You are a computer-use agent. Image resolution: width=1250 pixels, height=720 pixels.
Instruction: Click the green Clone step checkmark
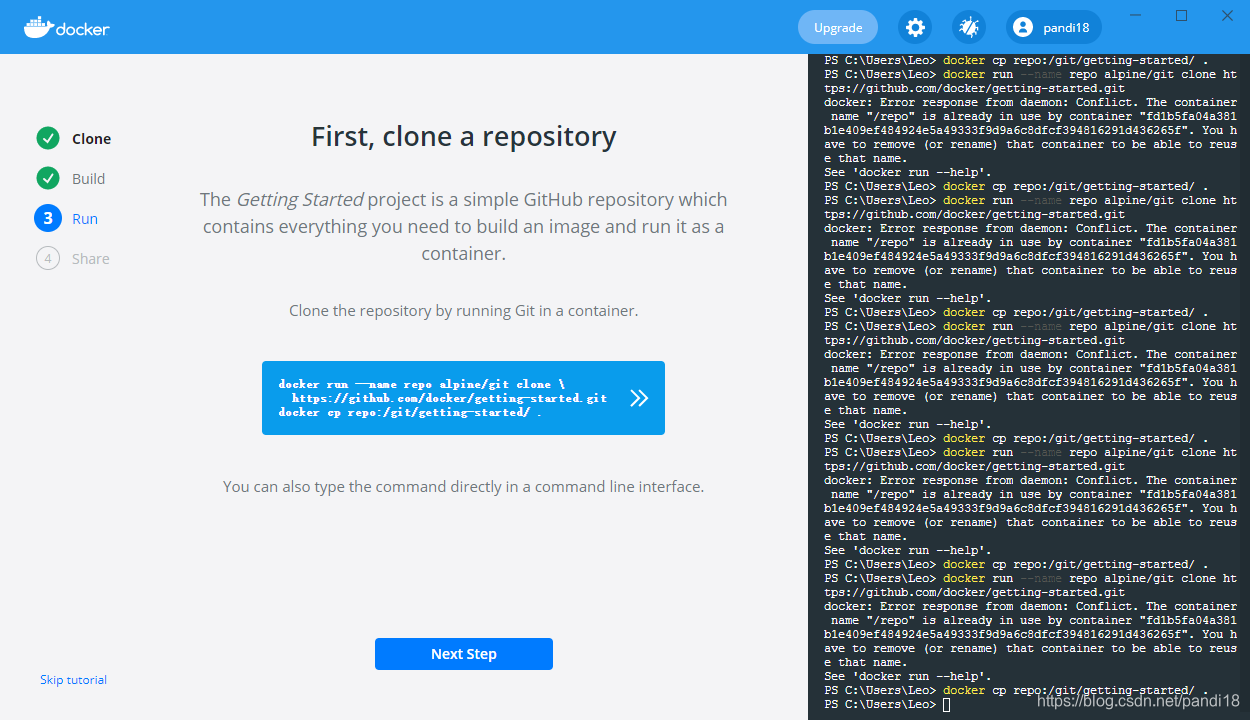[x=48, y=138]
